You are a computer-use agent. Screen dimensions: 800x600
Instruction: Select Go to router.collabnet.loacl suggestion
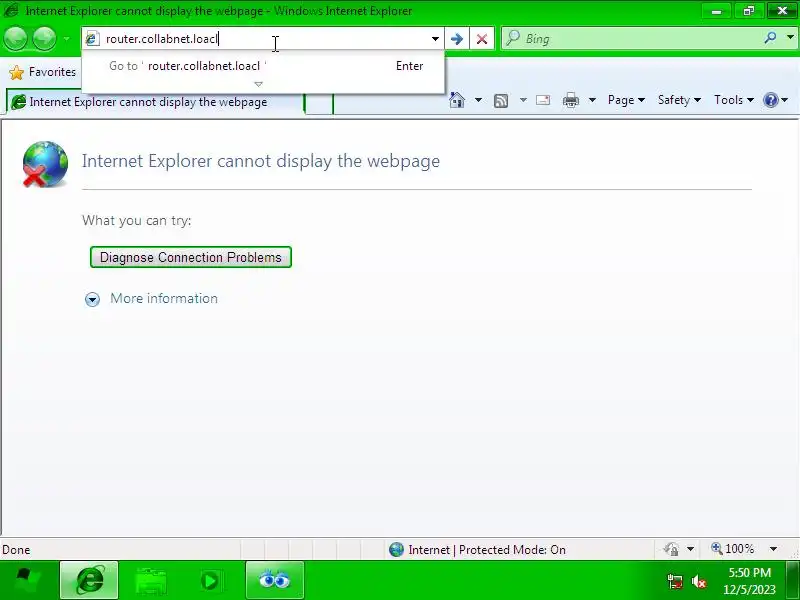[263, 66]
